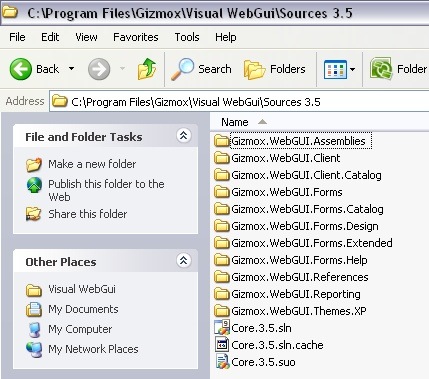The image size is (429, 379).
Task: Open the Favorites menu
Action: [136, 37]
